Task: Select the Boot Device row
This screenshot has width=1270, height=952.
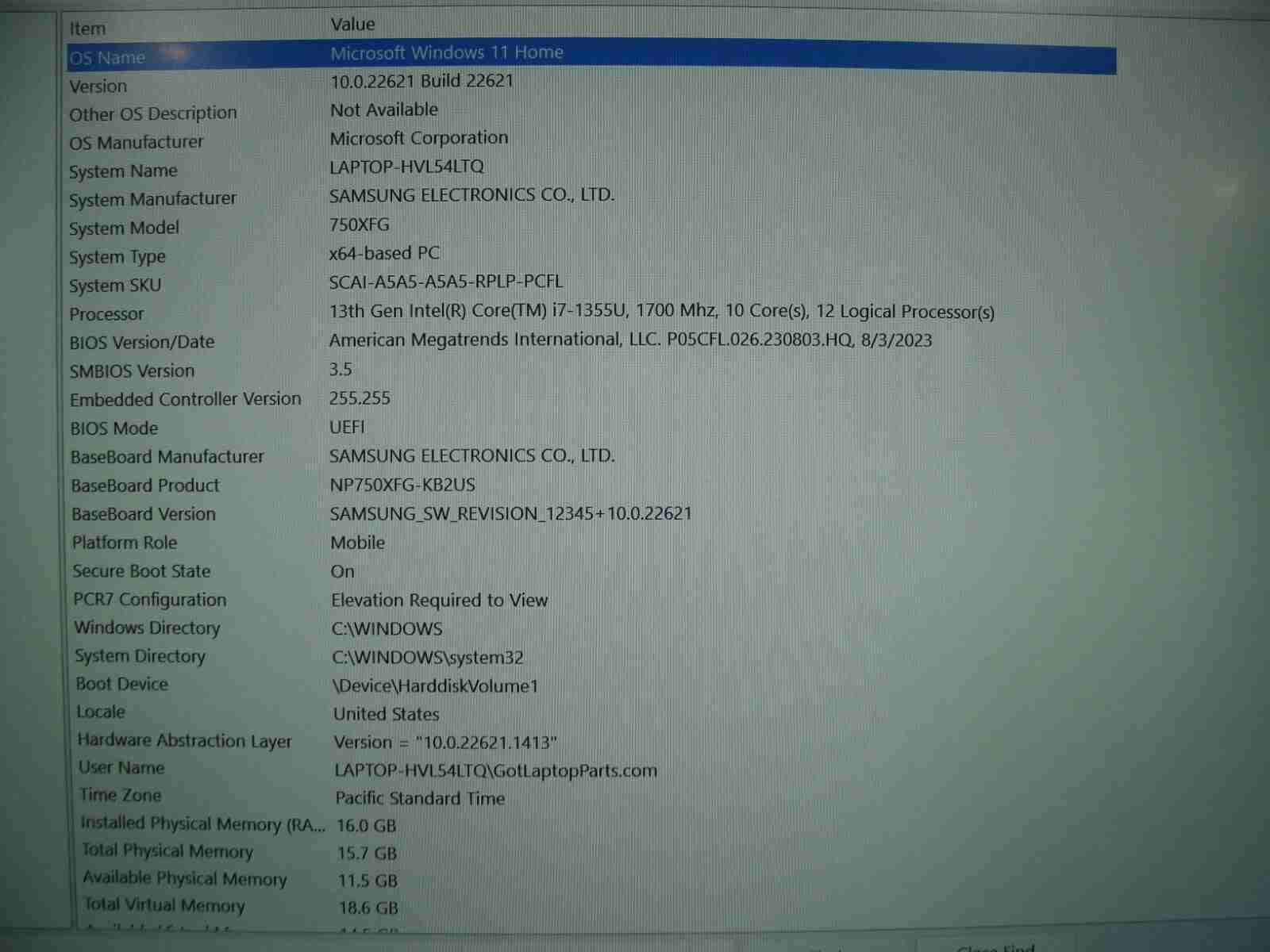Action: click(x=121, y=684)
